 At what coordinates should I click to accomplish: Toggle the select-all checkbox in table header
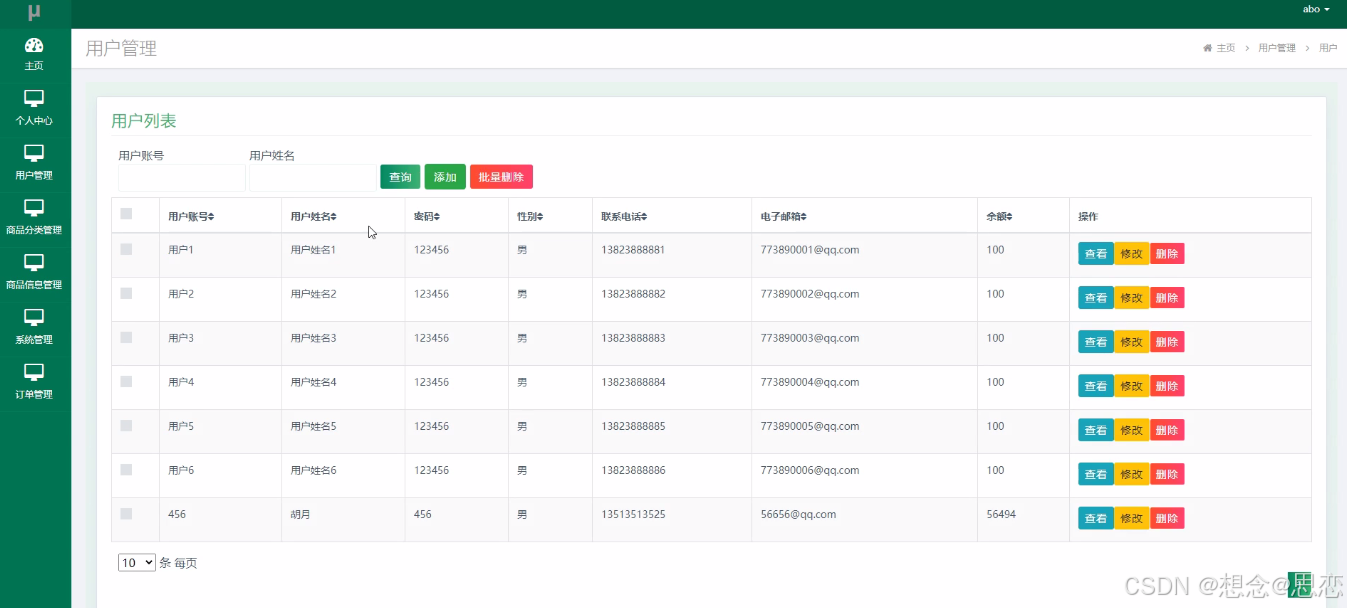(126, 213)
